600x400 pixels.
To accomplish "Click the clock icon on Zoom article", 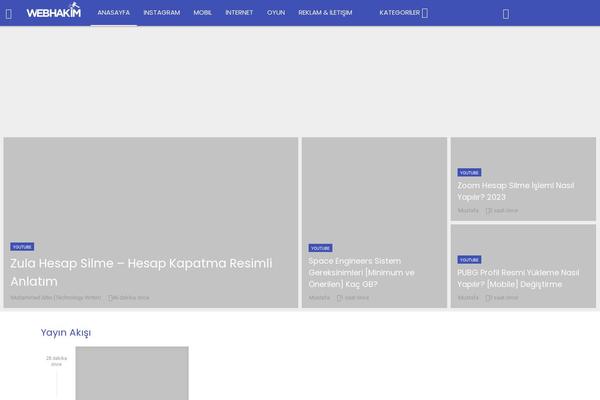I will (x=488, y=211).
